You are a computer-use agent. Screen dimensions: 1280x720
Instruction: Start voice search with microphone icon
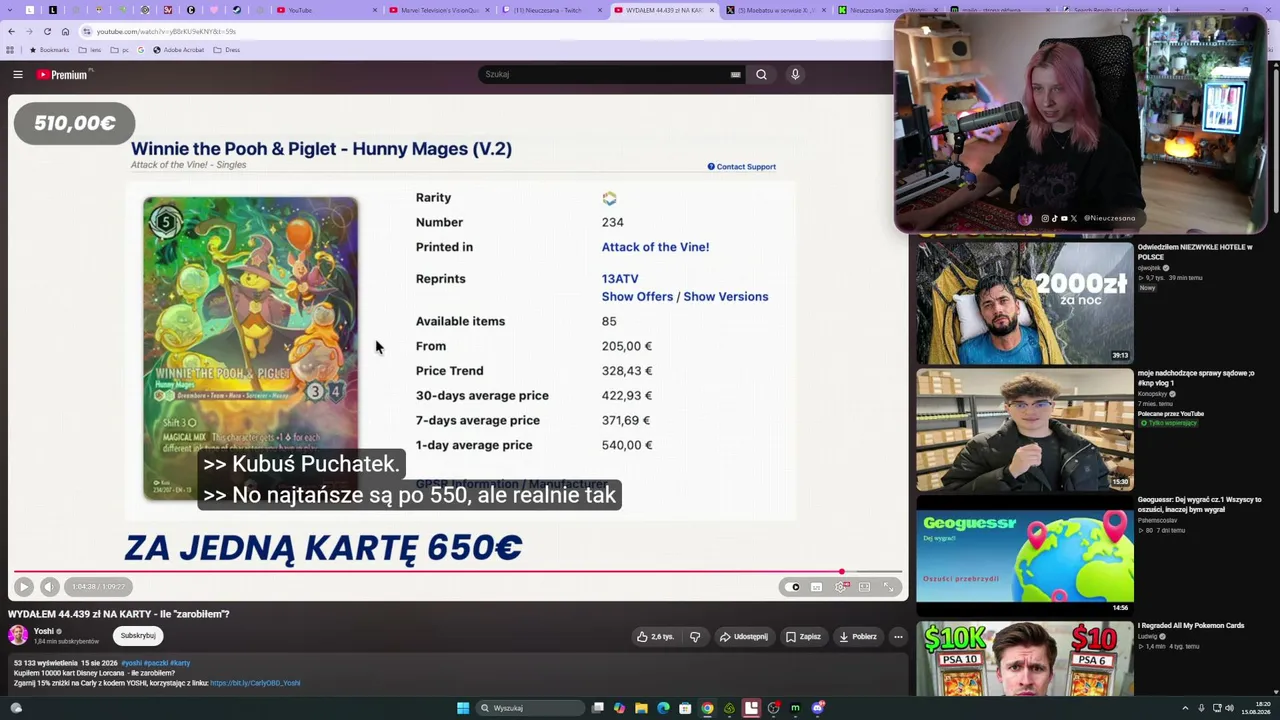pos(795,74)
